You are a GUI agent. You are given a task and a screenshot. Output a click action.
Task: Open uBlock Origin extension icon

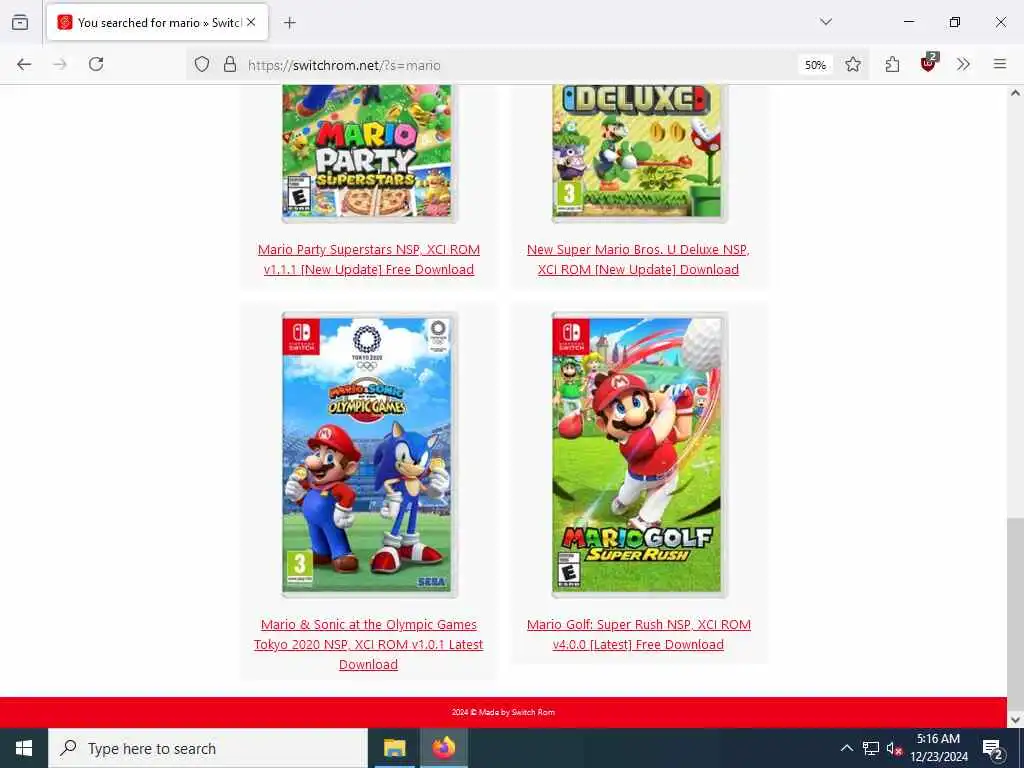[x=928, y=63]
